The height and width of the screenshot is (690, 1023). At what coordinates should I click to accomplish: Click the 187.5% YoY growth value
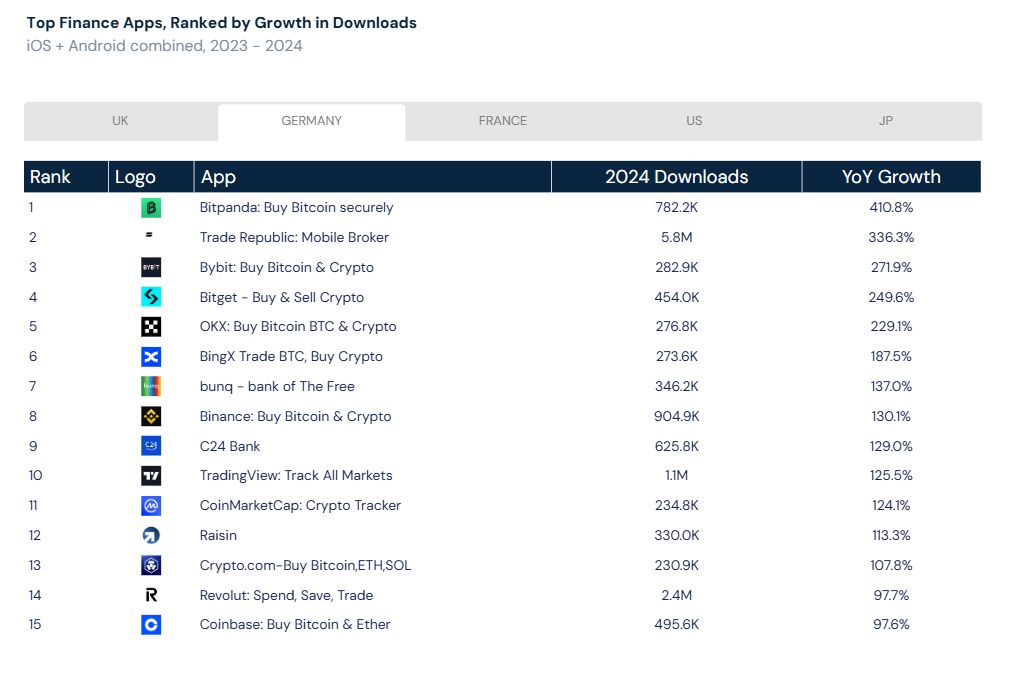point(891,357)
